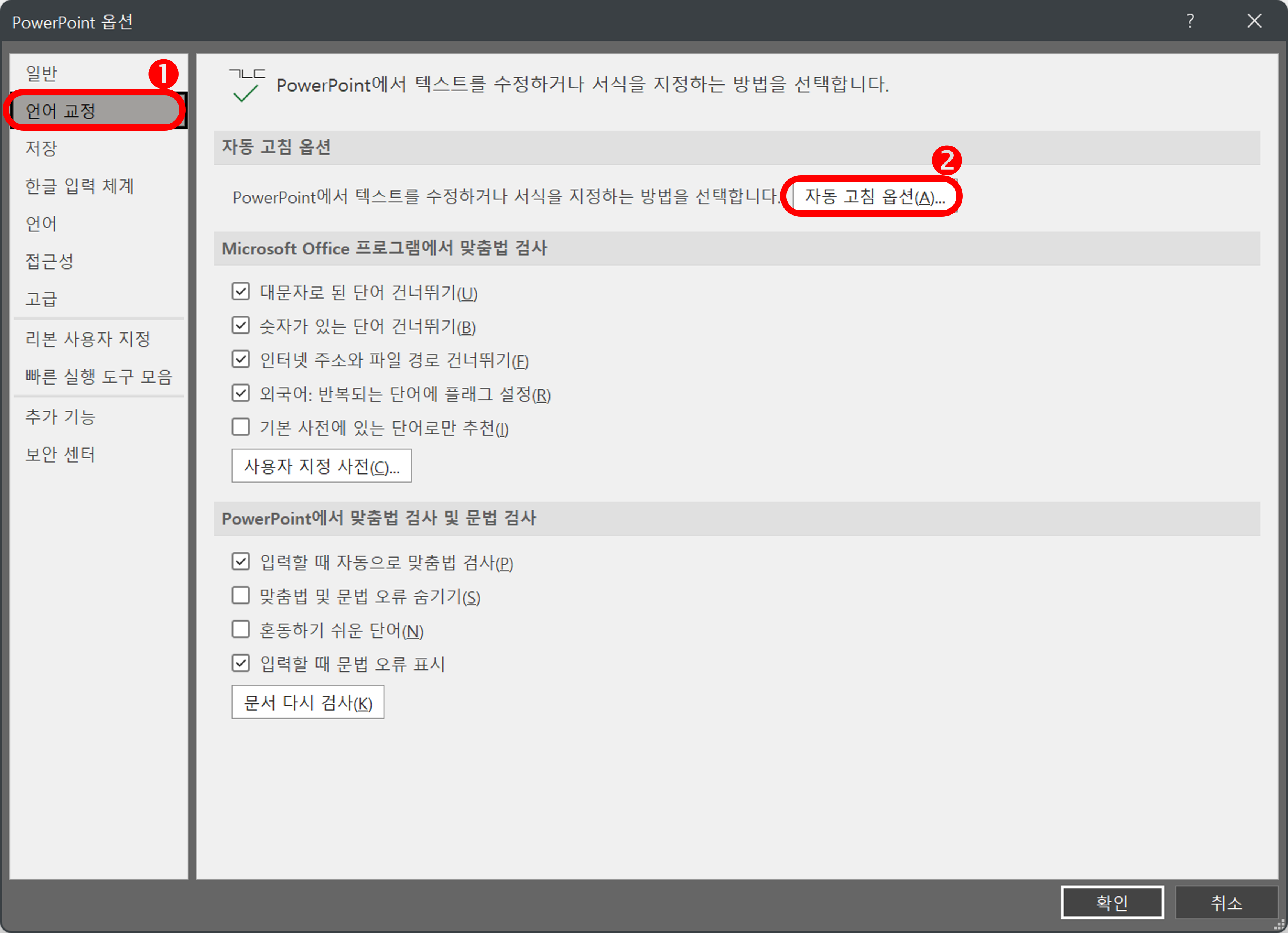
Task: Enable 기본 사전에 있는 단어로만 추천
Action: (241, 427)
